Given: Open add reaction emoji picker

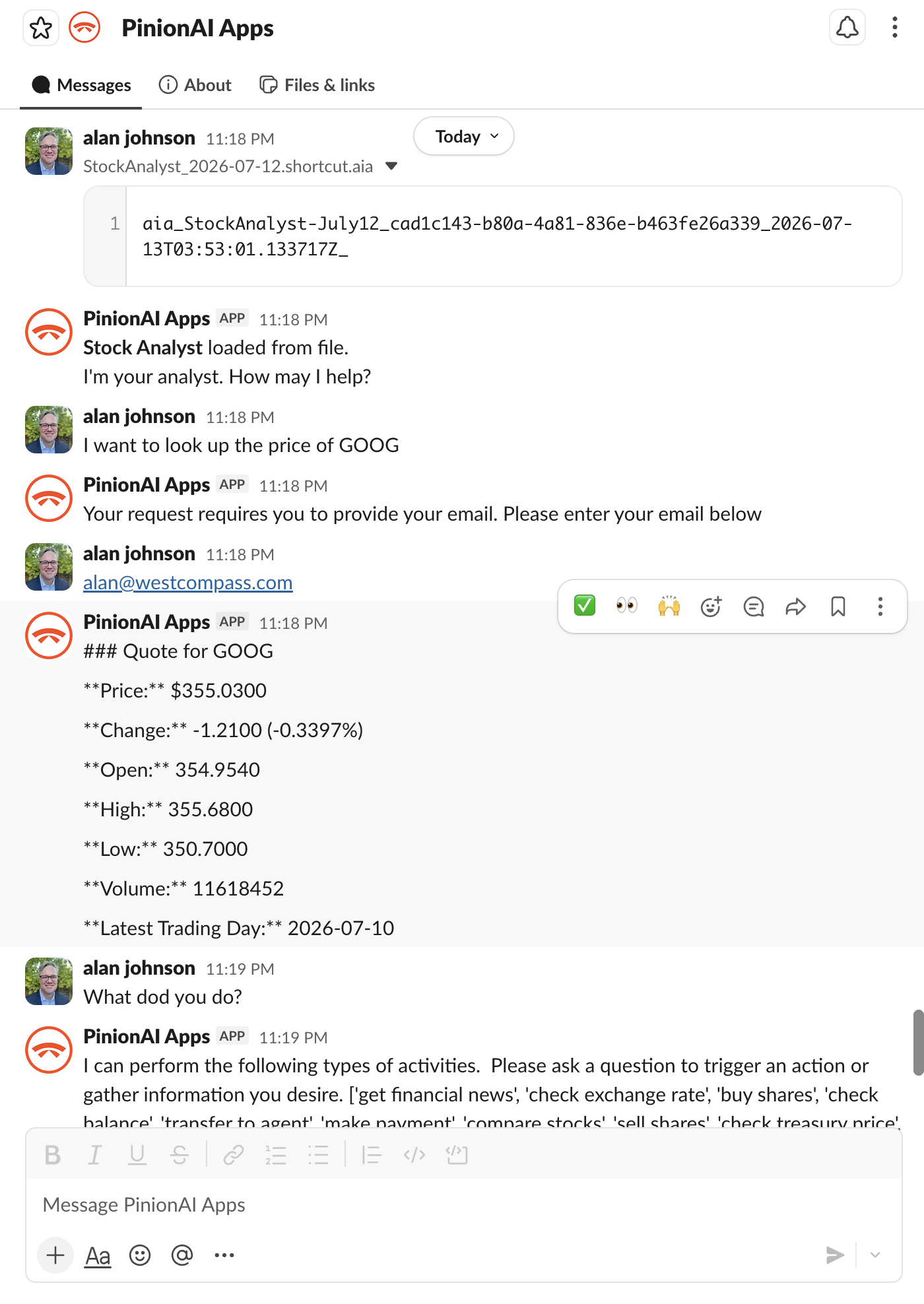Looking at the screenshot, I should coord(711,606).
